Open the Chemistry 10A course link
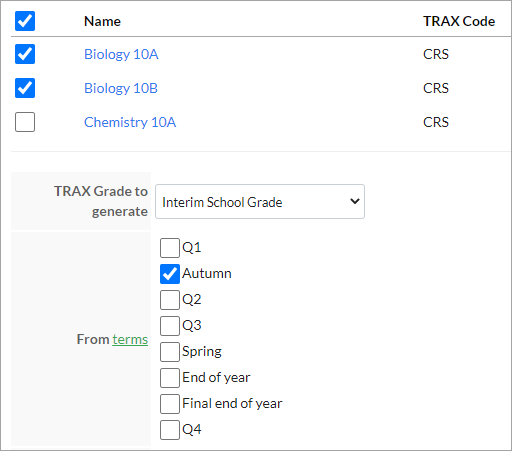This screenshot has height=451, width=512. point(130,122)
